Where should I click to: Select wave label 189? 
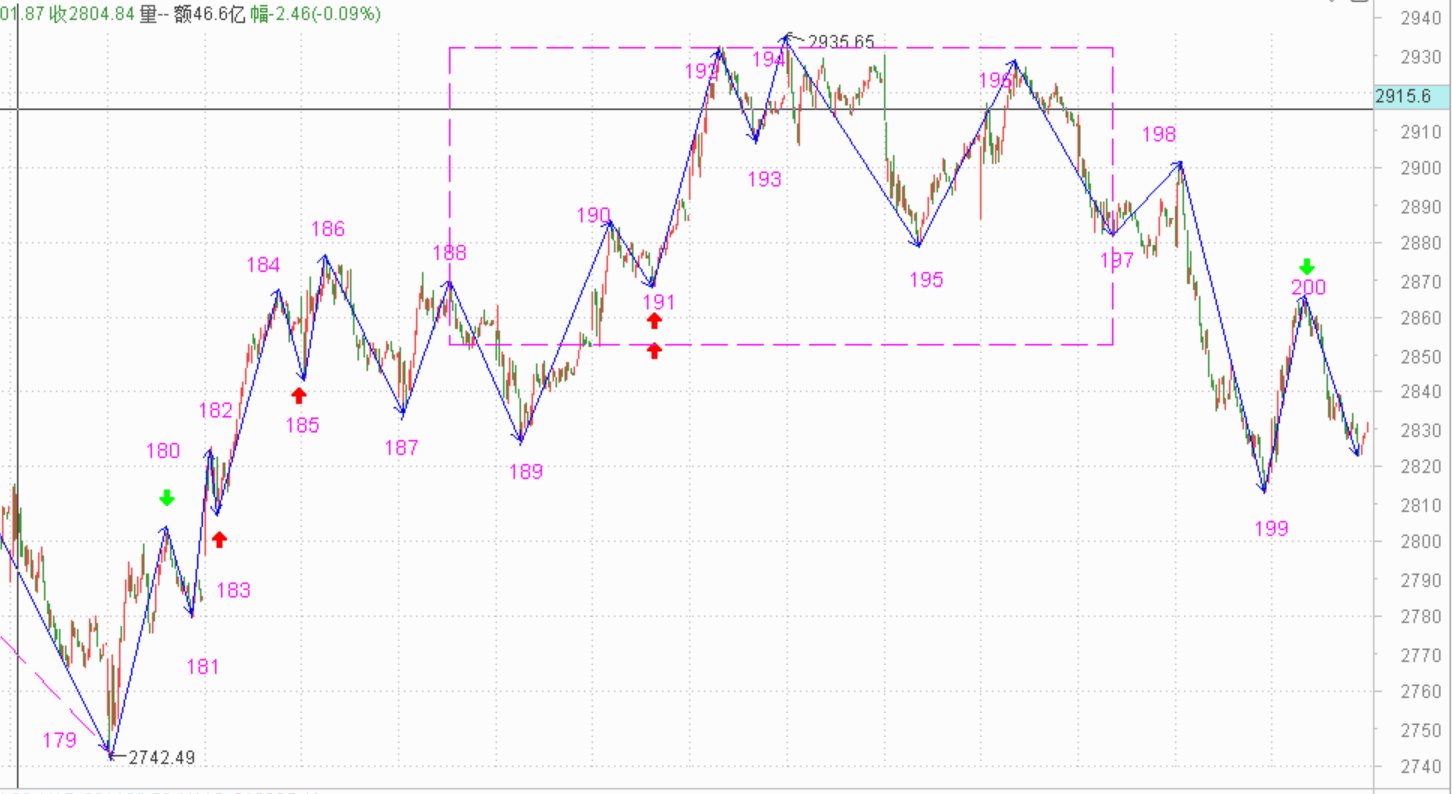click(526, 471)
